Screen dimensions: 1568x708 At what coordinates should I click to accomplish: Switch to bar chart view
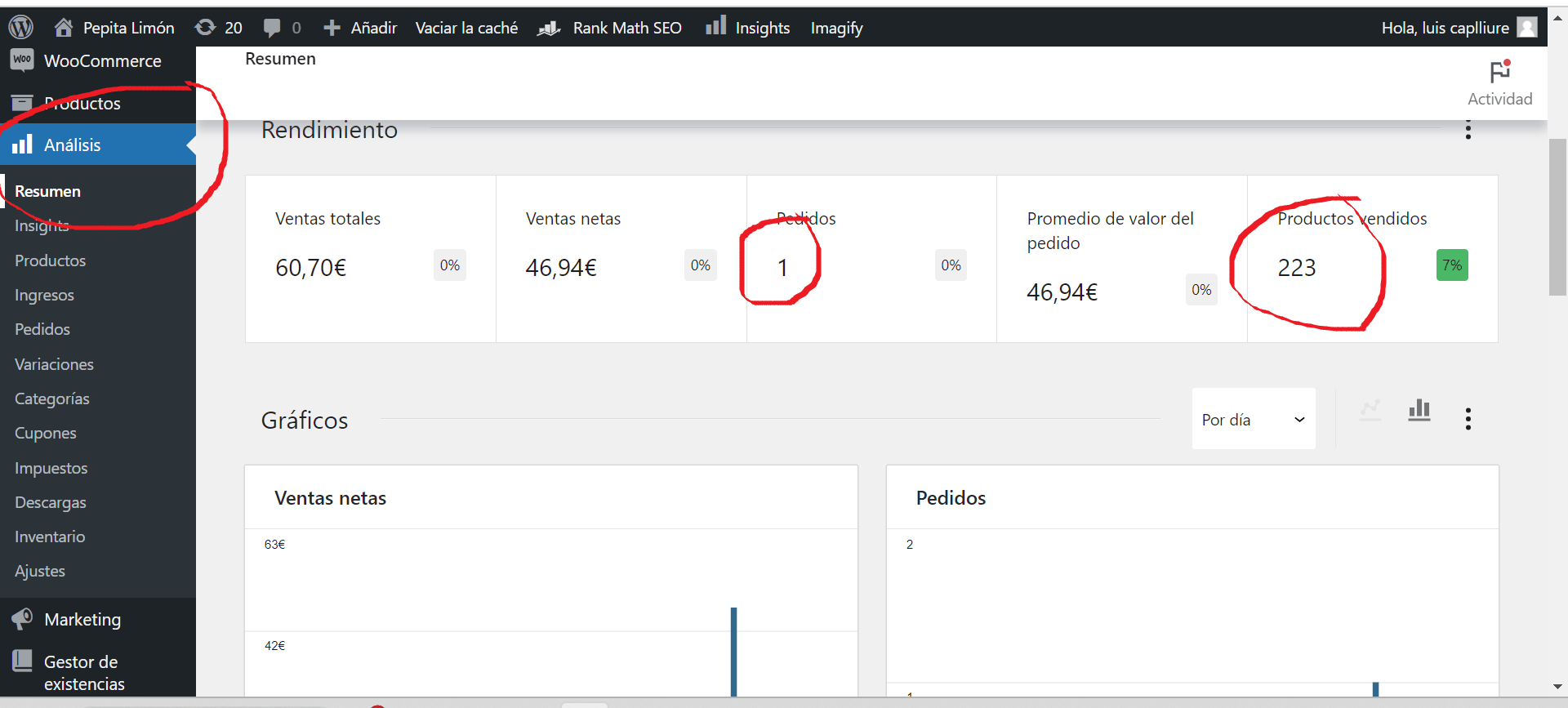(1419, 410)
